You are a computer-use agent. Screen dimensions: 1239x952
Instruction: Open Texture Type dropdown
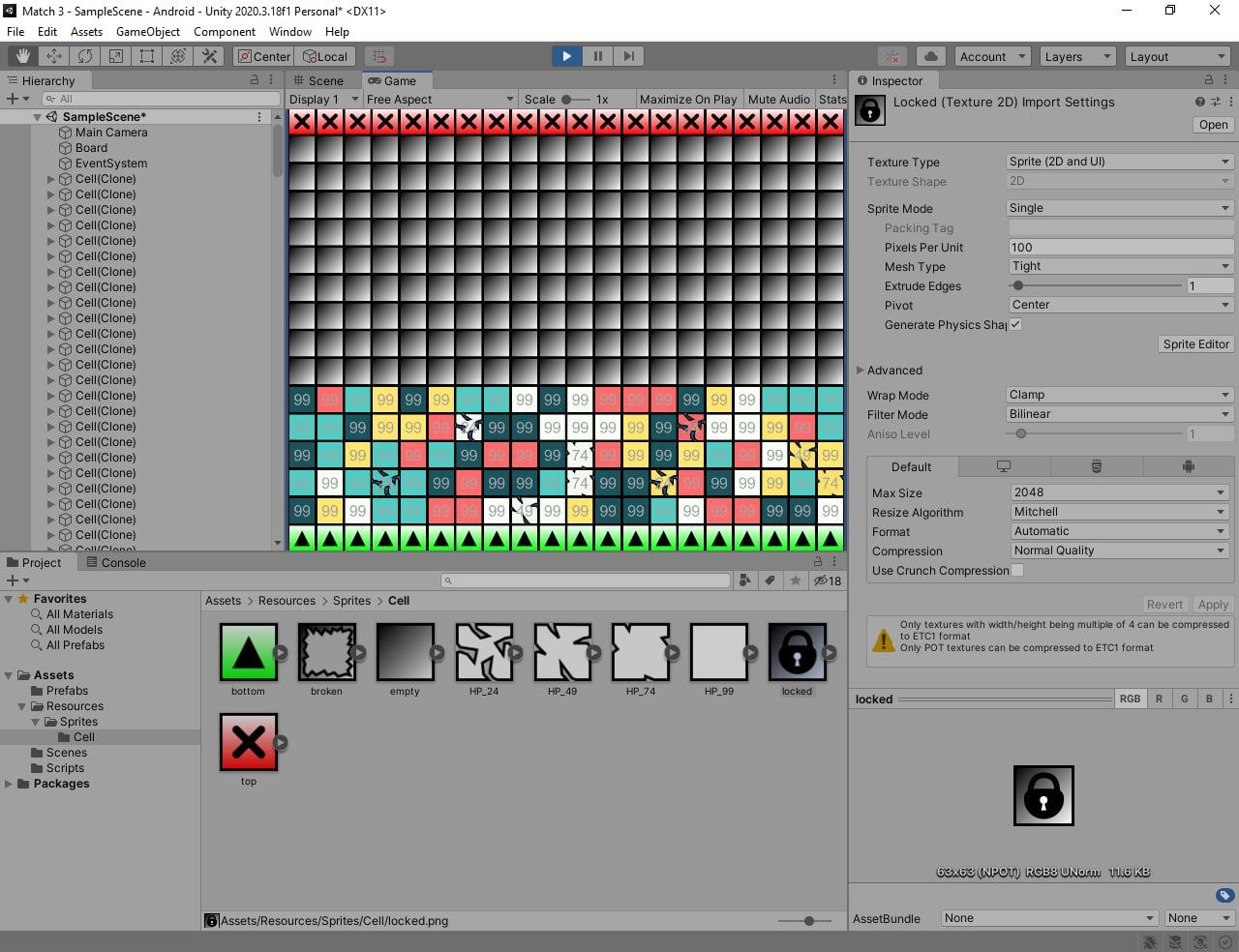pos(1120,162)
